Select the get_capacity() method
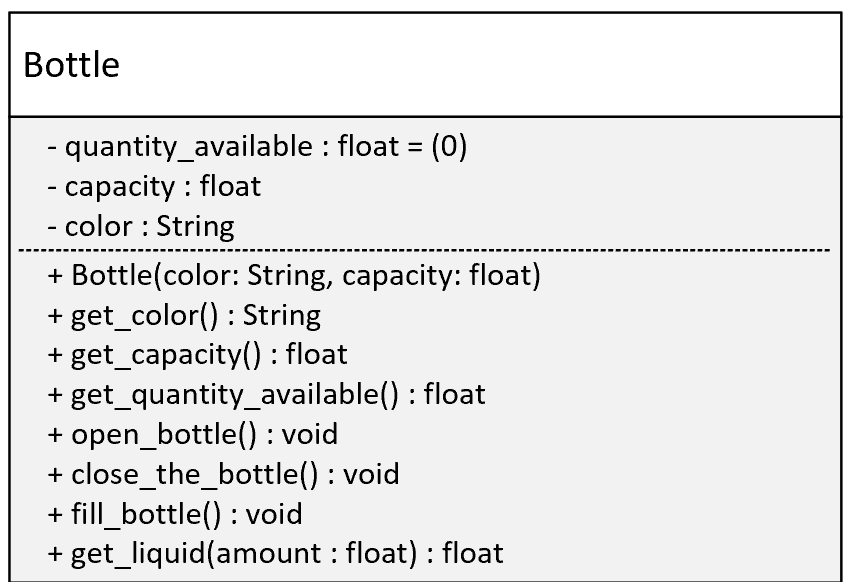The width and height of the screenshot is (844, 582). [198, 355]
